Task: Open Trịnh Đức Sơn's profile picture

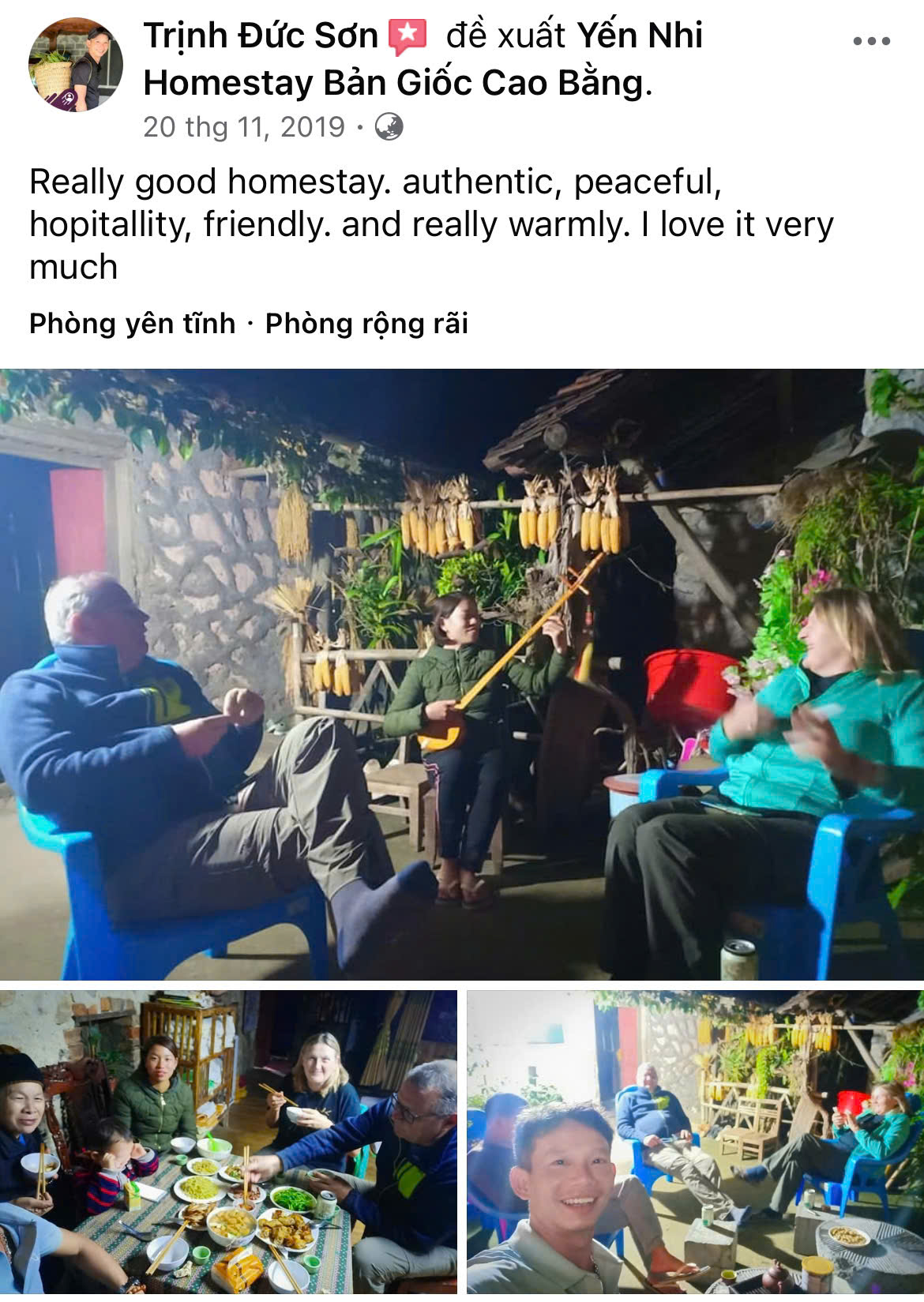Action: (76, 65)
